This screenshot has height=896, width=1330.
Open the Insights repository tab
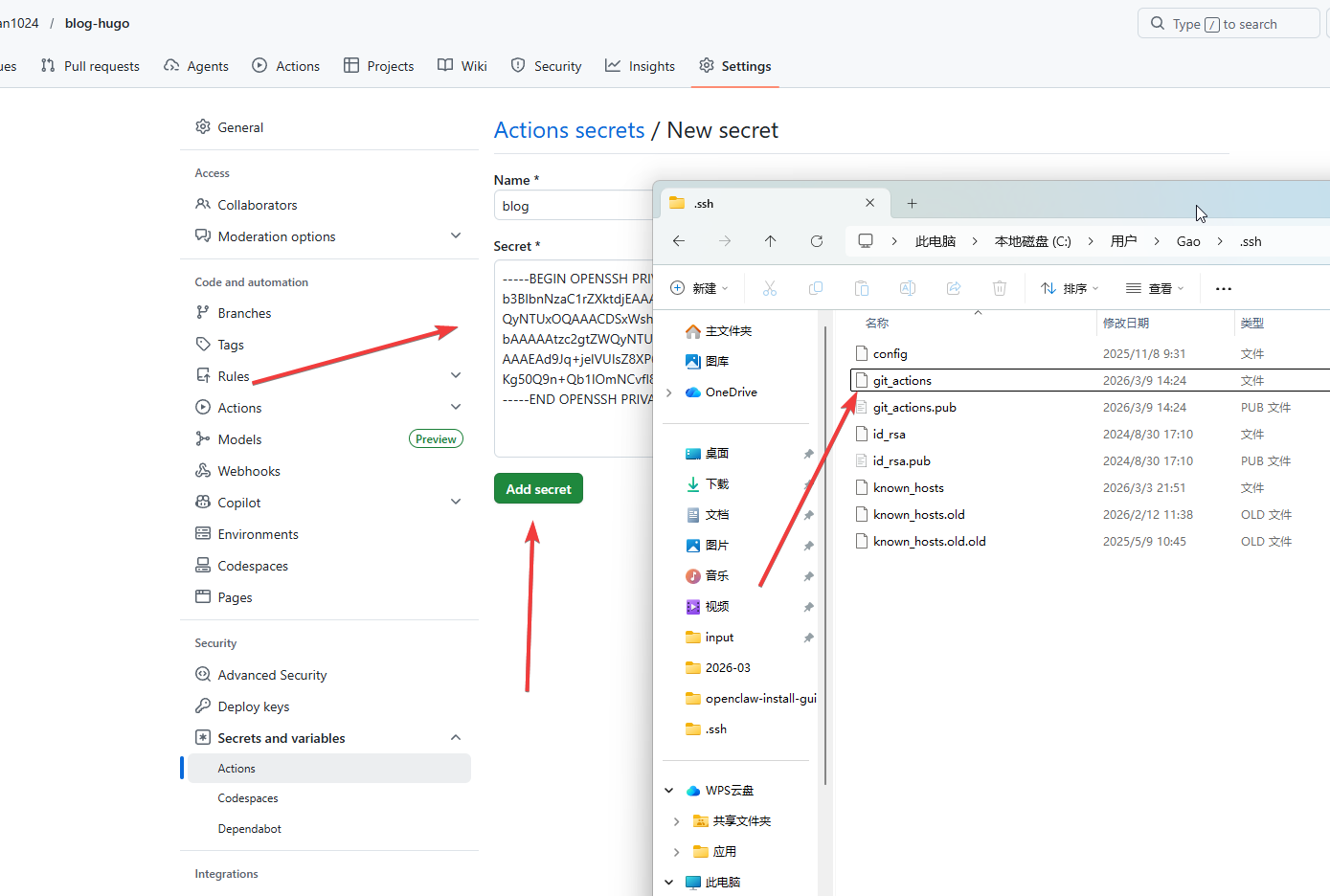[x=640, y=66]
